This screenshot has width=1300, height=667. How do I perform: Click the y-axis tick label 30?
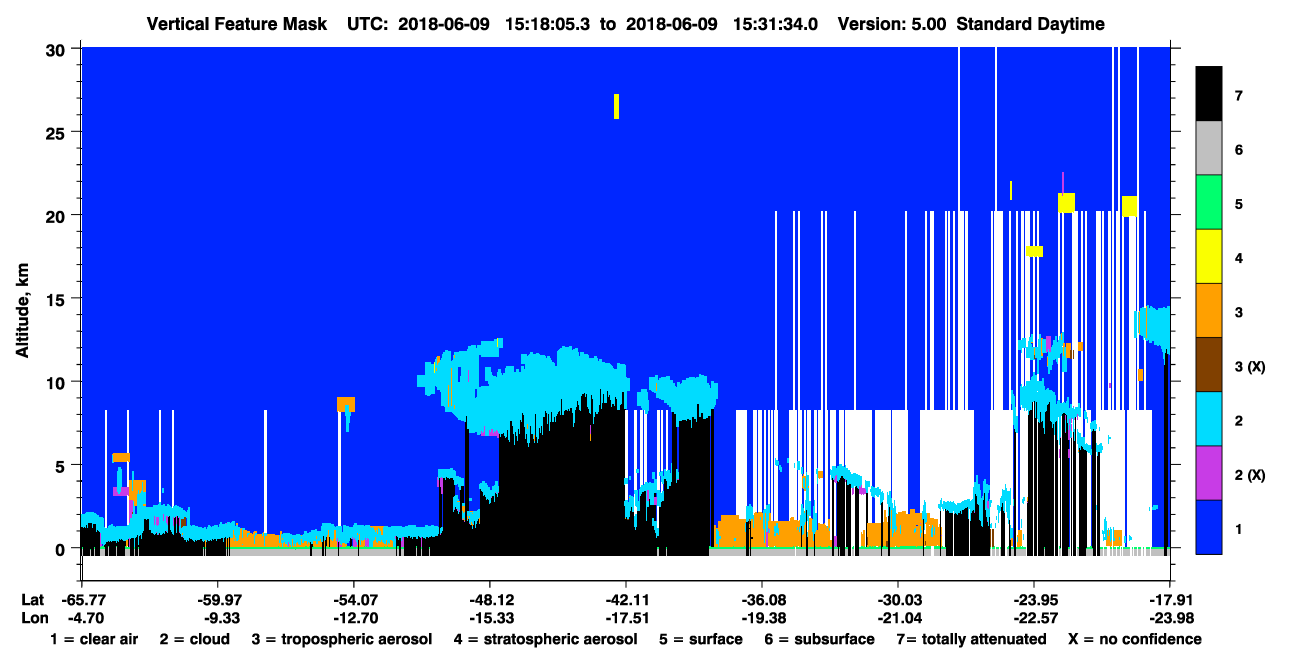[x=57, y=49]
